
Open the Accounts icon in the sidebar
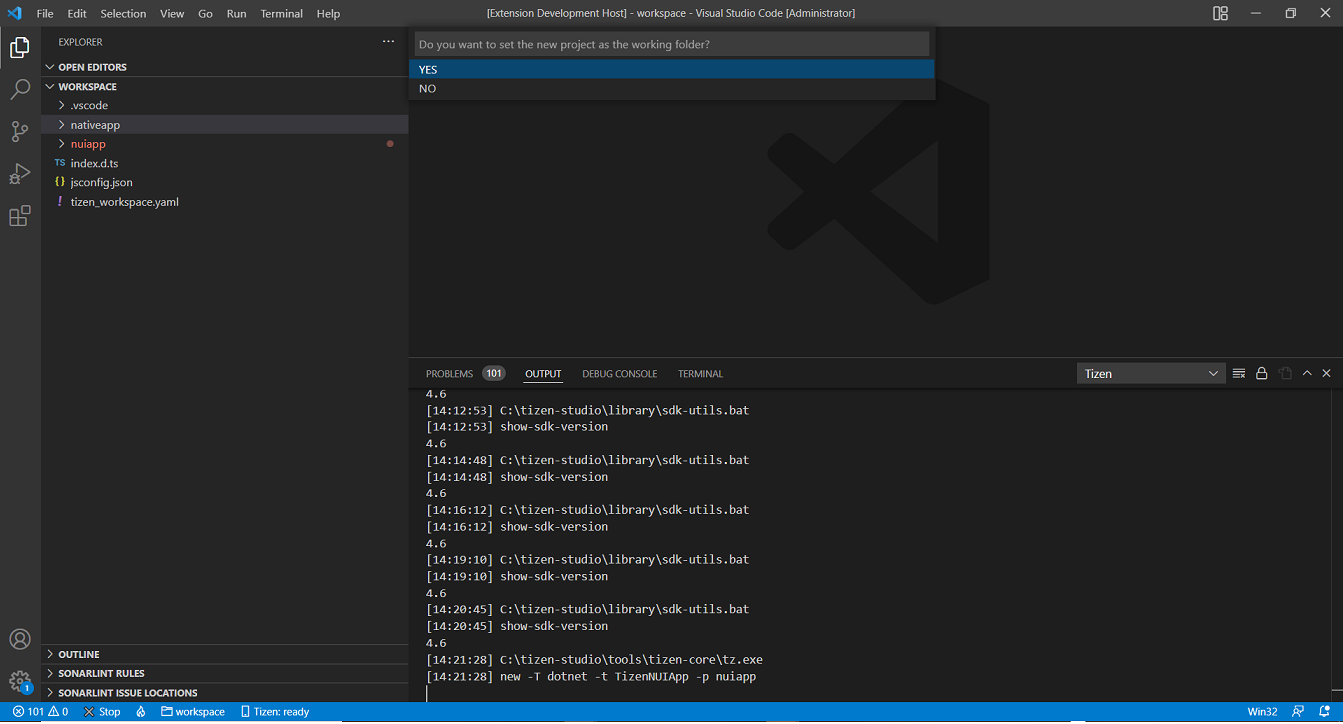click(19, 639)
